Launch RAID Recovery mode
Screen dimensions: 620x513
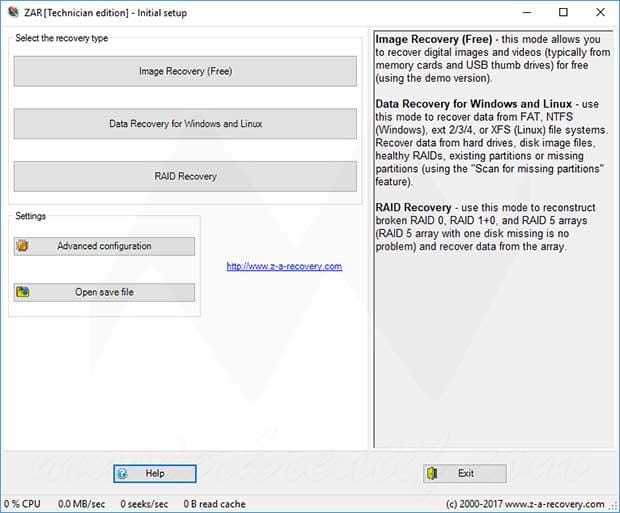click(185, 176)
